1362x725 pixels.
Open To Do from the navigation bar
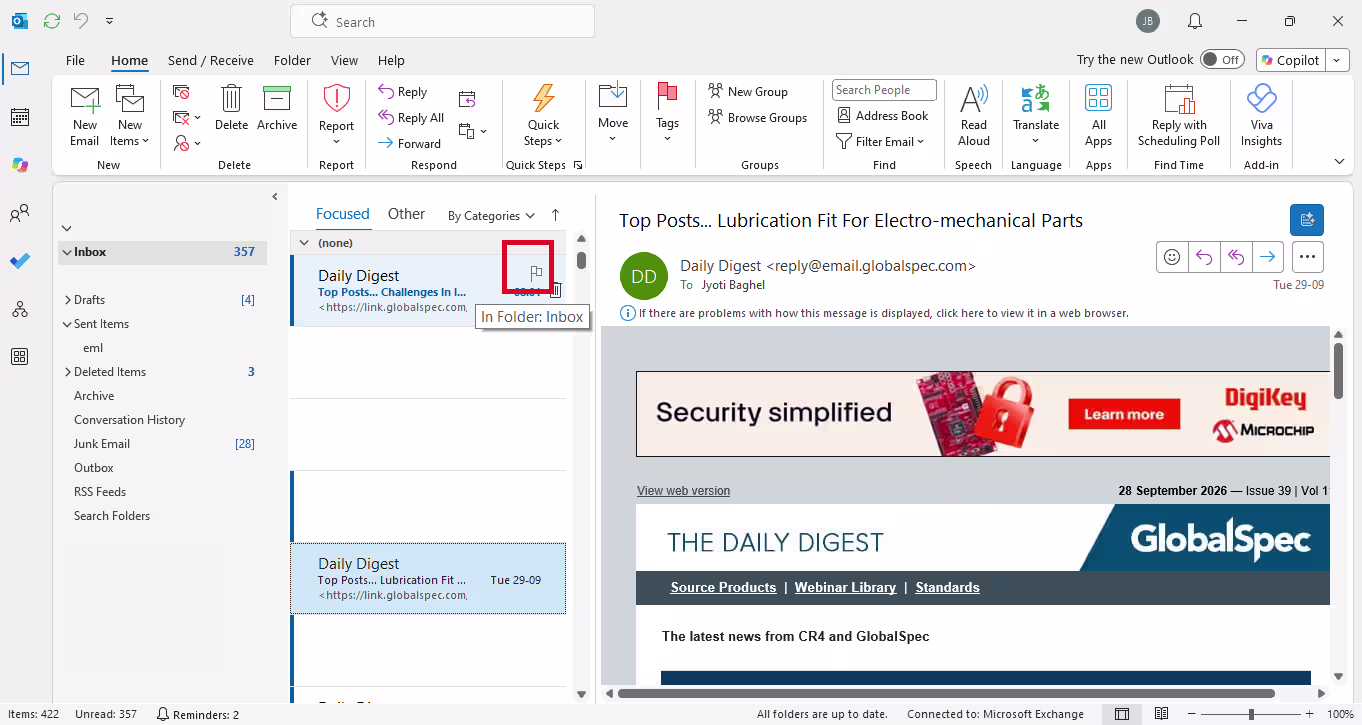(x=19, y=261)
